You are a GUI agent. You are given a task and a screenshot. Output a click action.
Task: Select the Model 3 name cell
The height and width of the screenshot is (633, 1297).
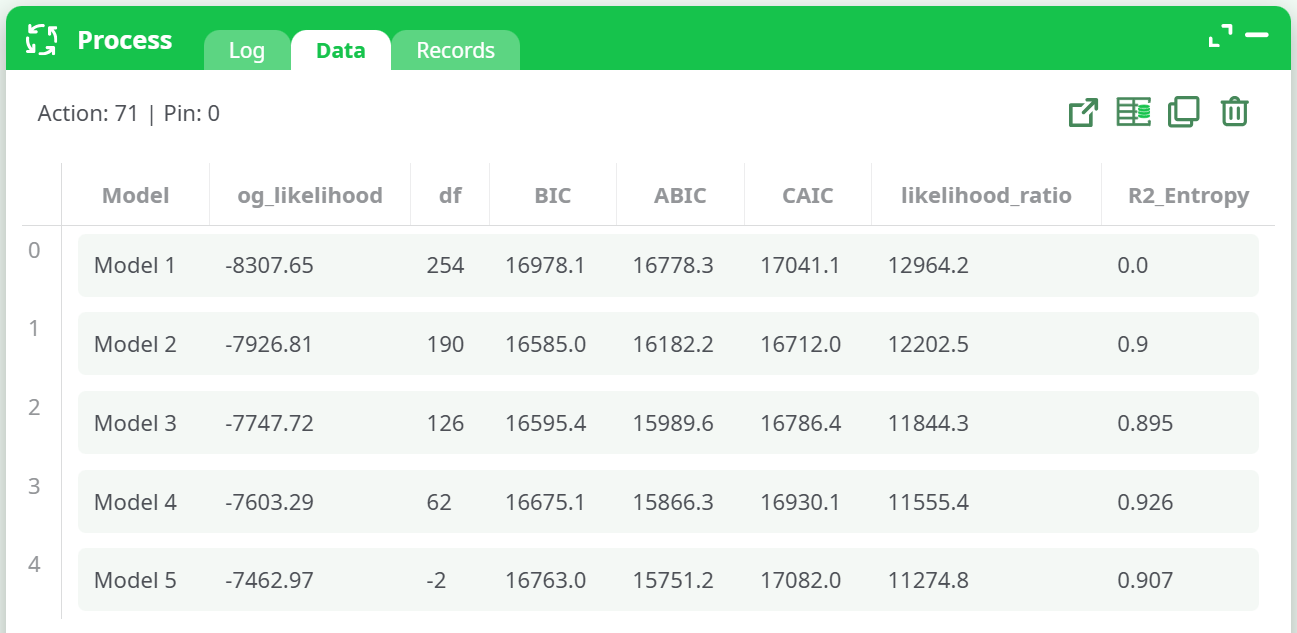(x=135, y=424)
